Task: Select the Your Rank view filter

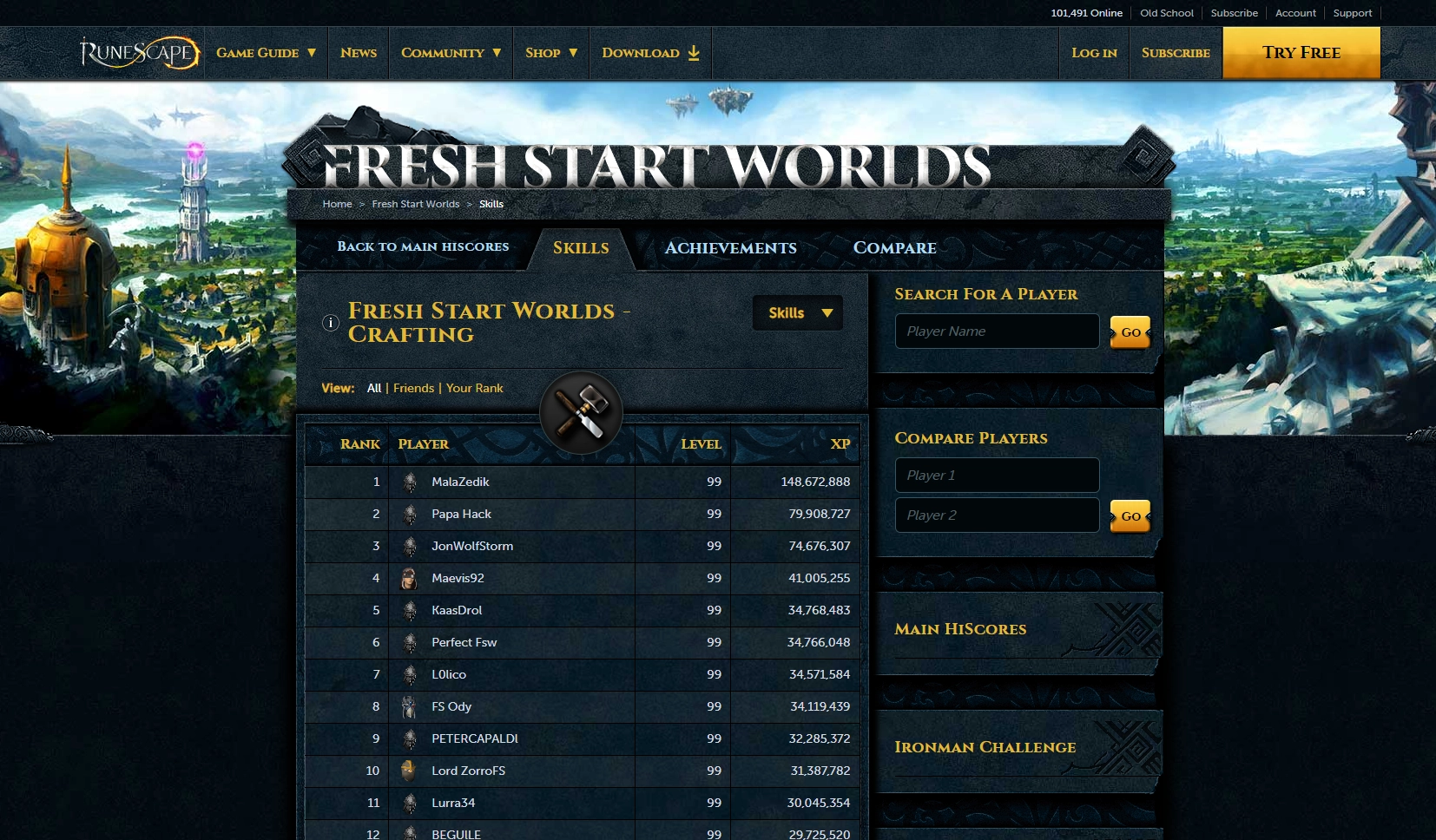Action: (x=475, y=388)
